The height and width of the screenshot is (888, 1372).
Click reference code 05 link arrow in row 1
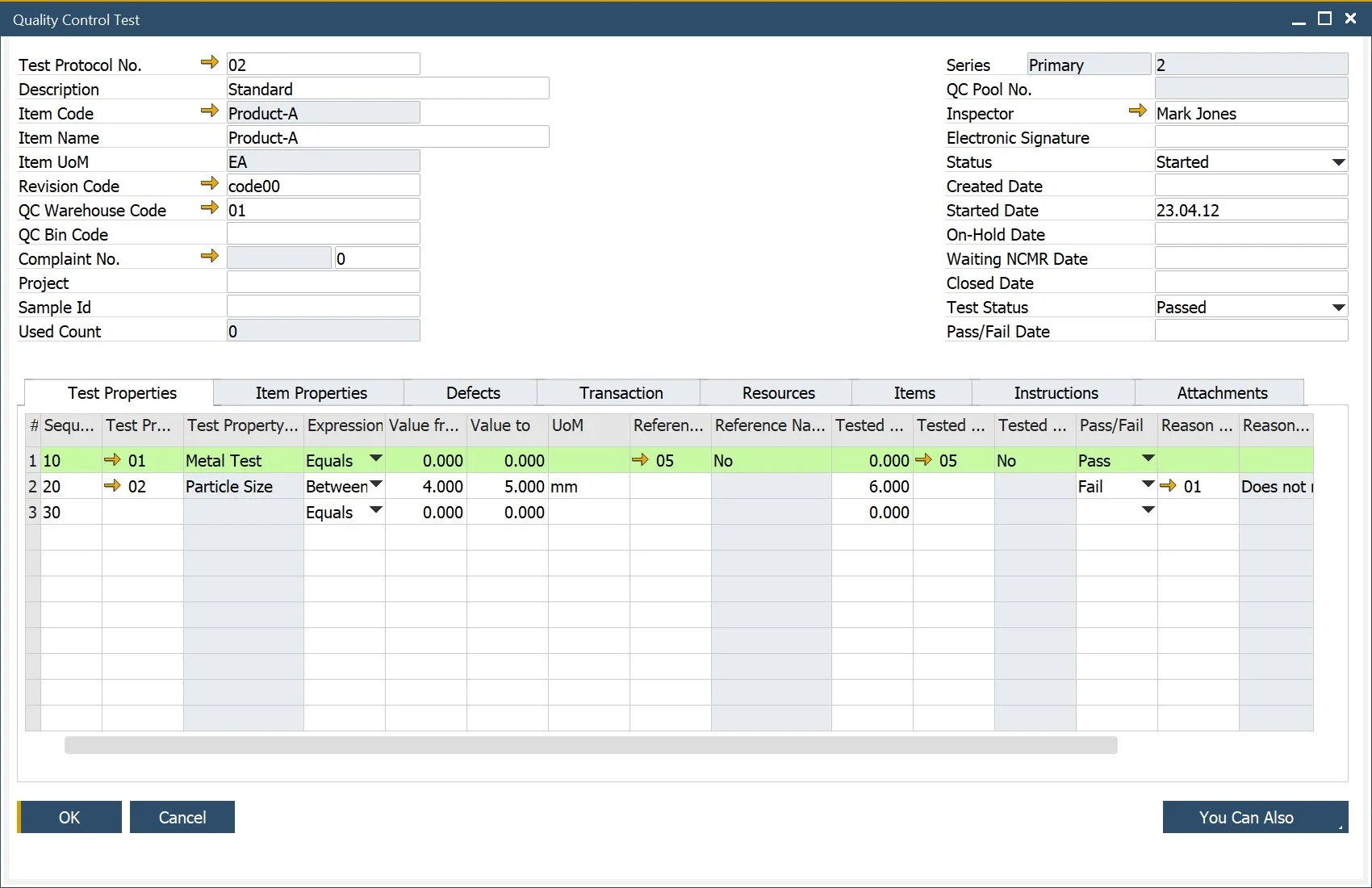[x=640, y=459]
